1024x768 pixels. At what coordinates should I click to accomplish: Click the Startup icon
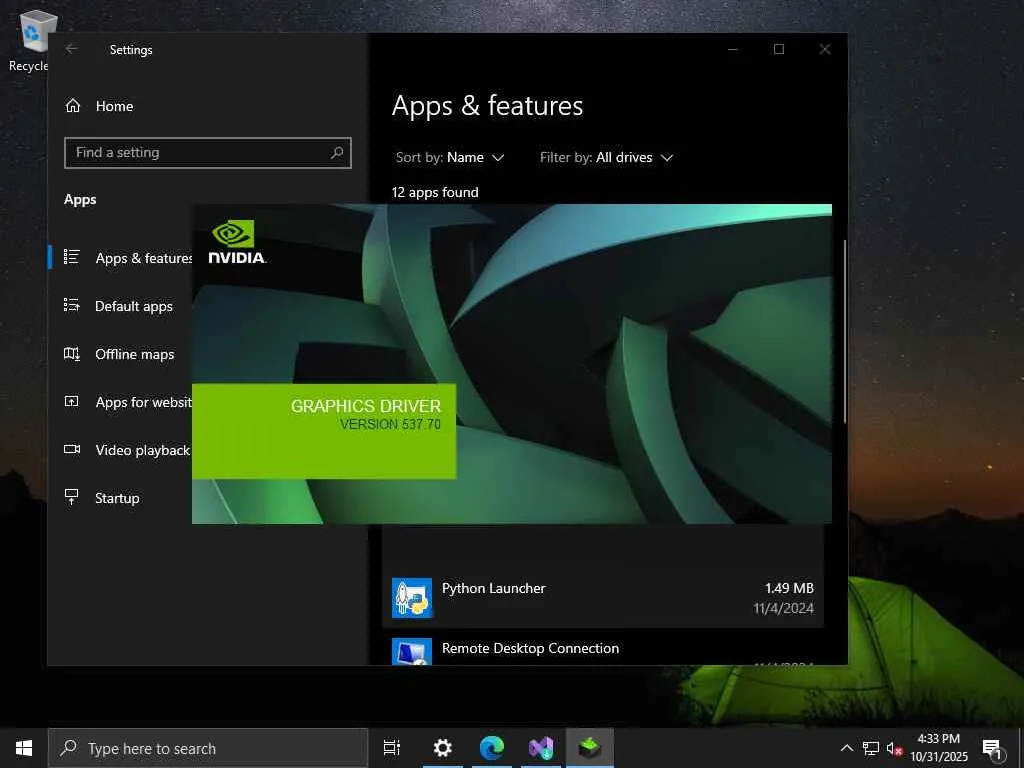(x=72, y=497)
